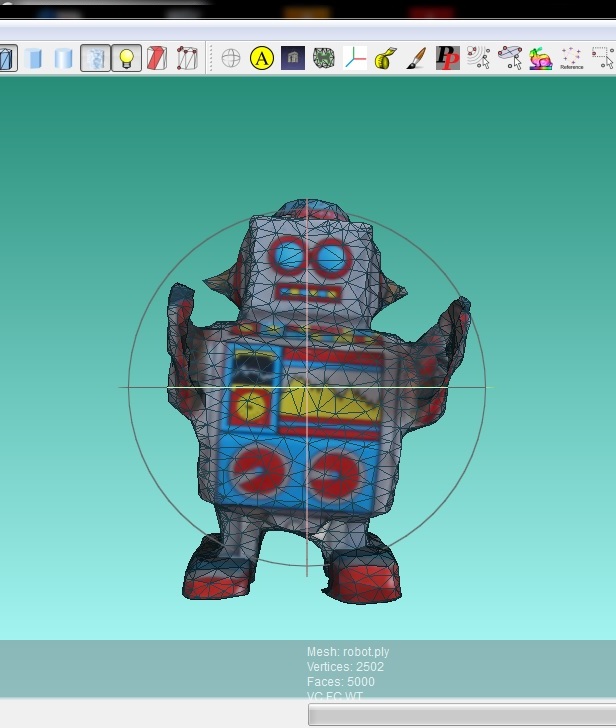Toggle texture rendering on the mesh
616x728 pixels.
95,58
